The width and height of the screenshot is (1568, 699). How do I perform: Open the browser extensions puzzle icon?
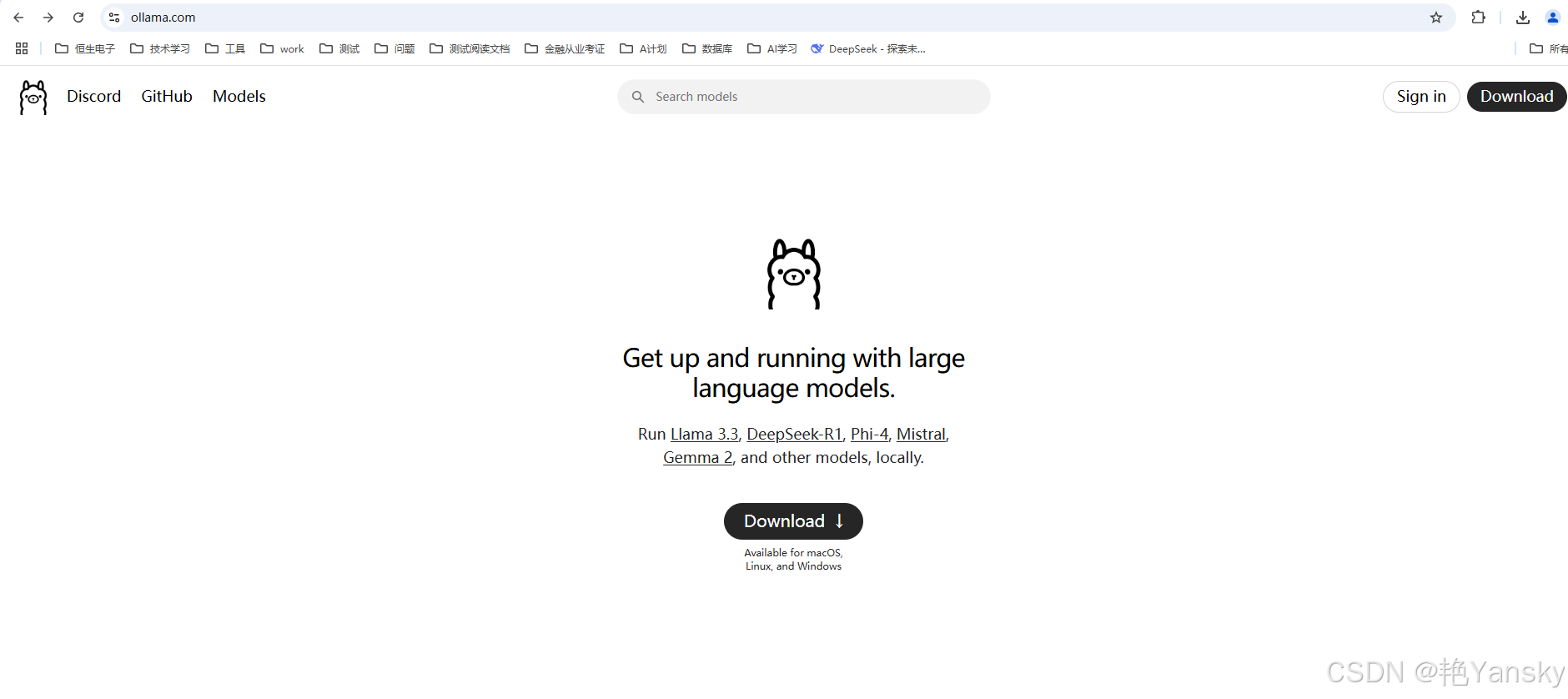pos(1478,18)
